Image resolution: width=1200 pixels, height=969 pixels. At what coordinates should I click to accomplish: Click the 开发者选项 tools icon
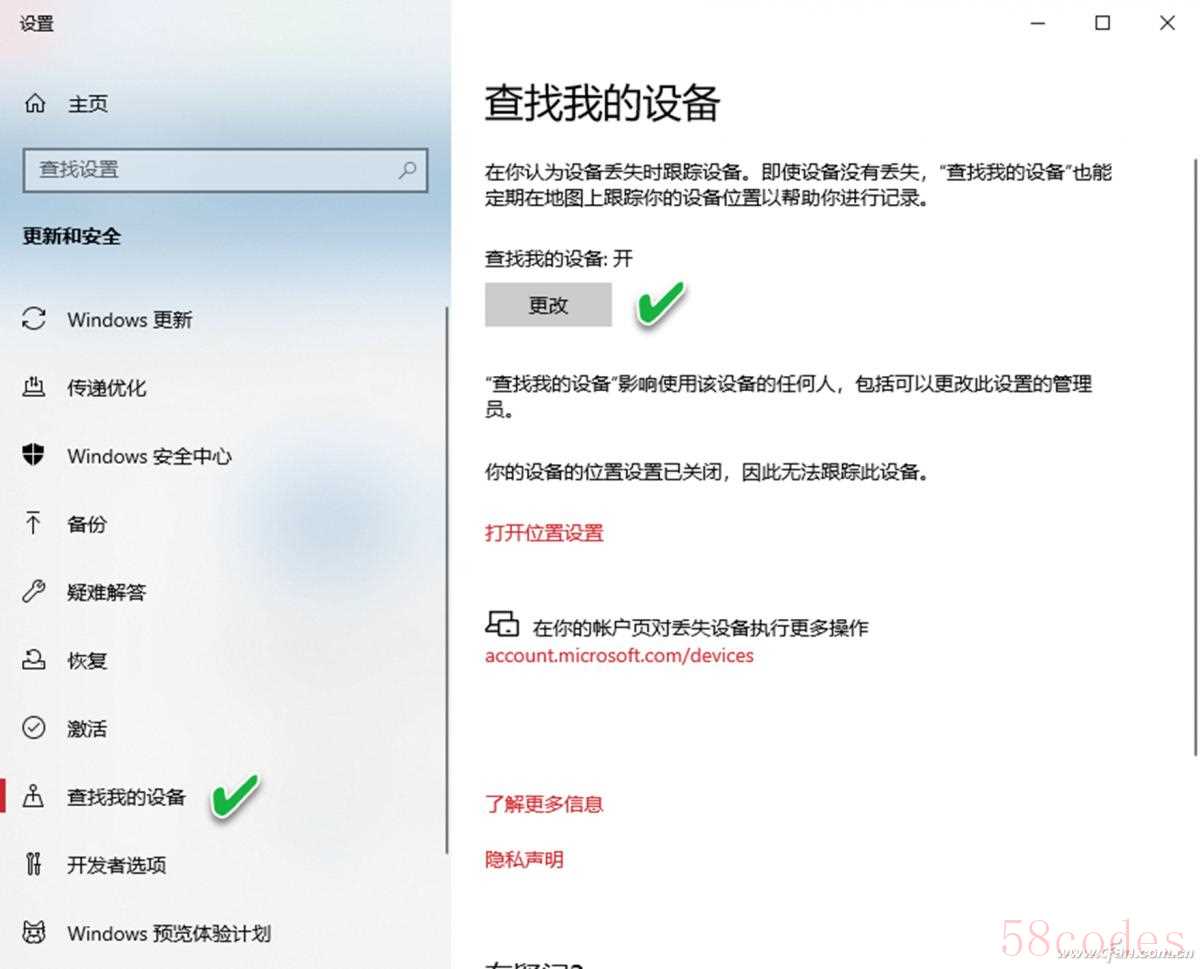point(34,864)
